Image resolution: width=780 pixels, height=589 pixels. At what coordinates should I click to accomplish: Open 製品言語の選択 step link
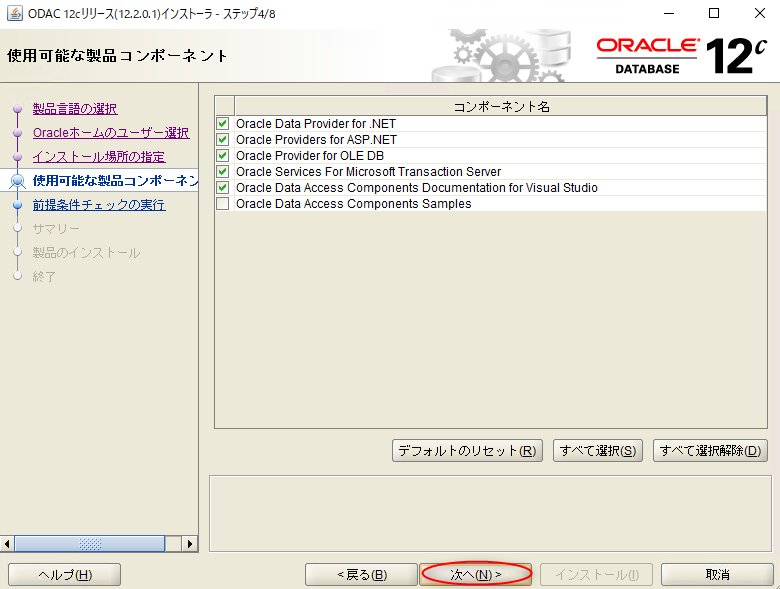click(75, 108)
